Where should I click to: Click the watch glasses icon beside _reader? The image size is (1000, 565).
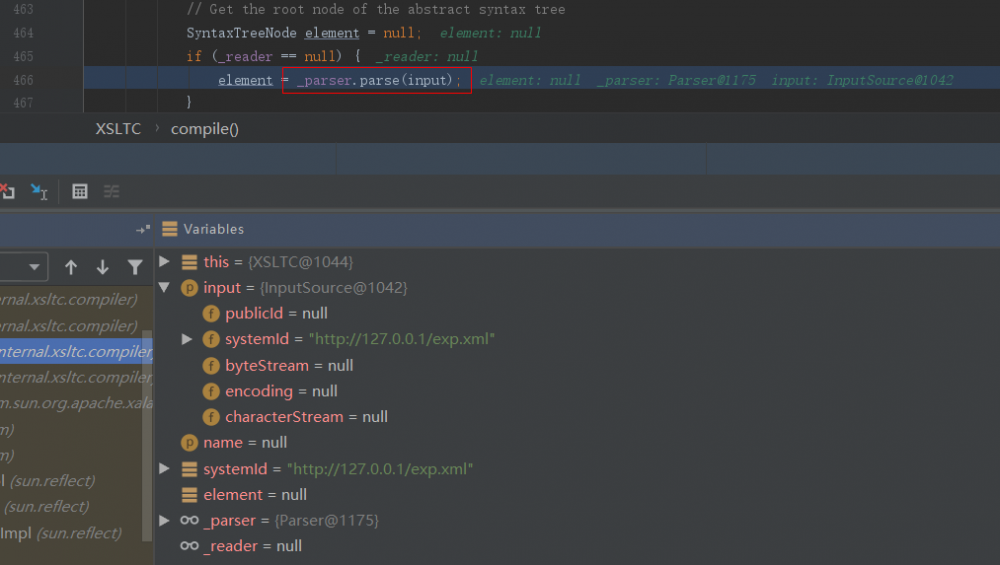pos(189,546)
